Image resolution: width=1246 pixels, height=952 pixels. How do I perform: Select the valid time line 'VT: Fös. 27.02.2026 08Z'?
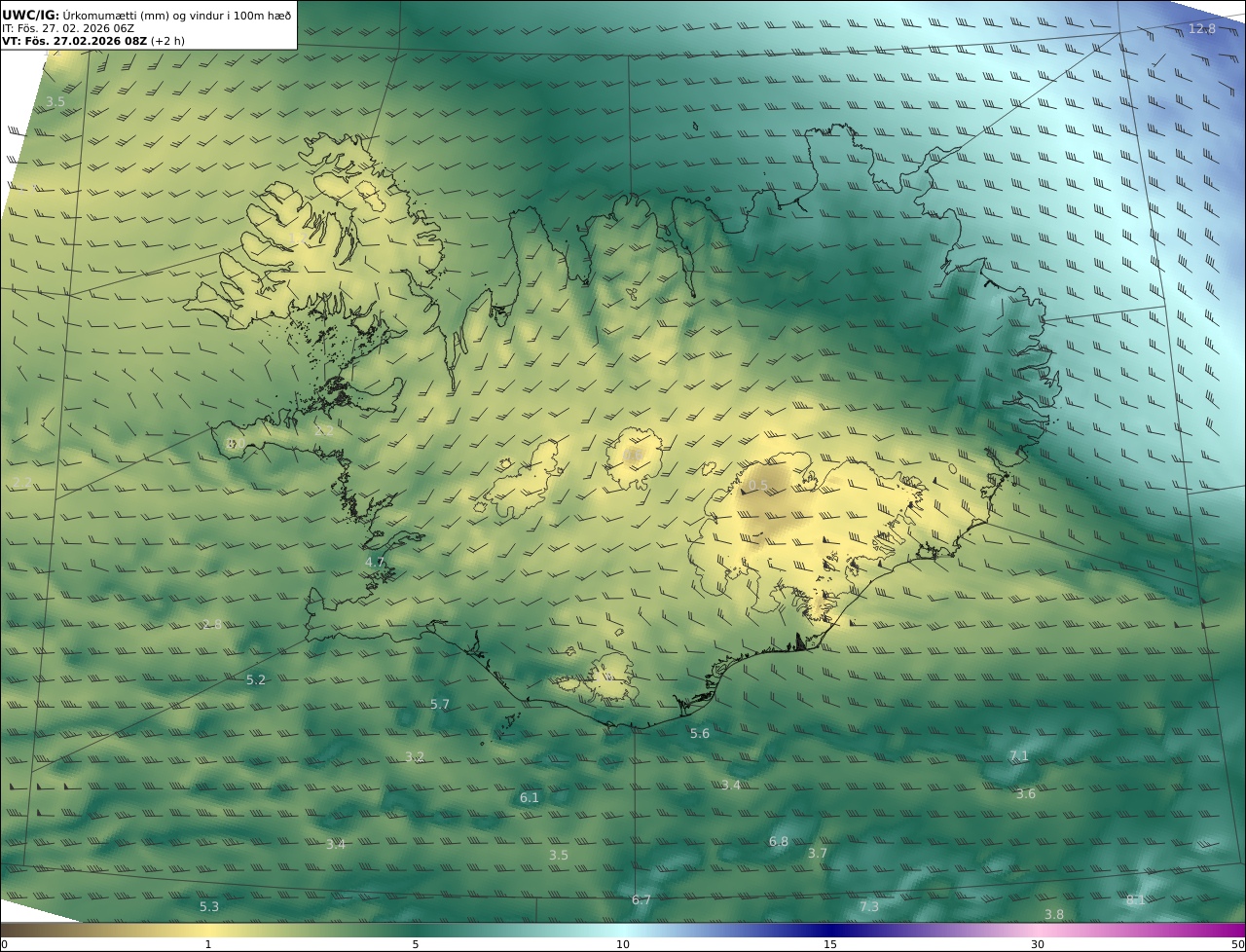click(x=75, y=41)
